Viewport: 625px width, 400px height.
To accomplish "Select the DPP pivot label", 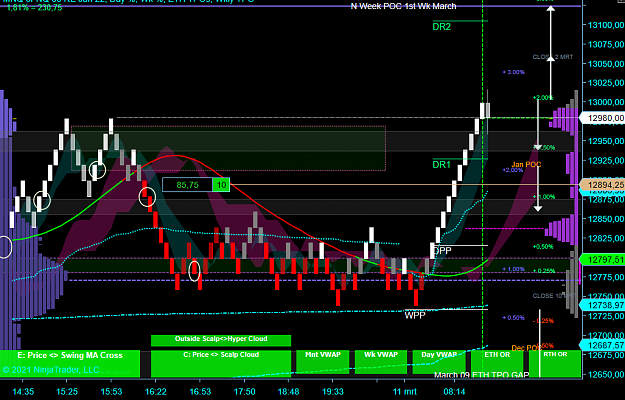I will pyautogui.click(x=442, y=251).
